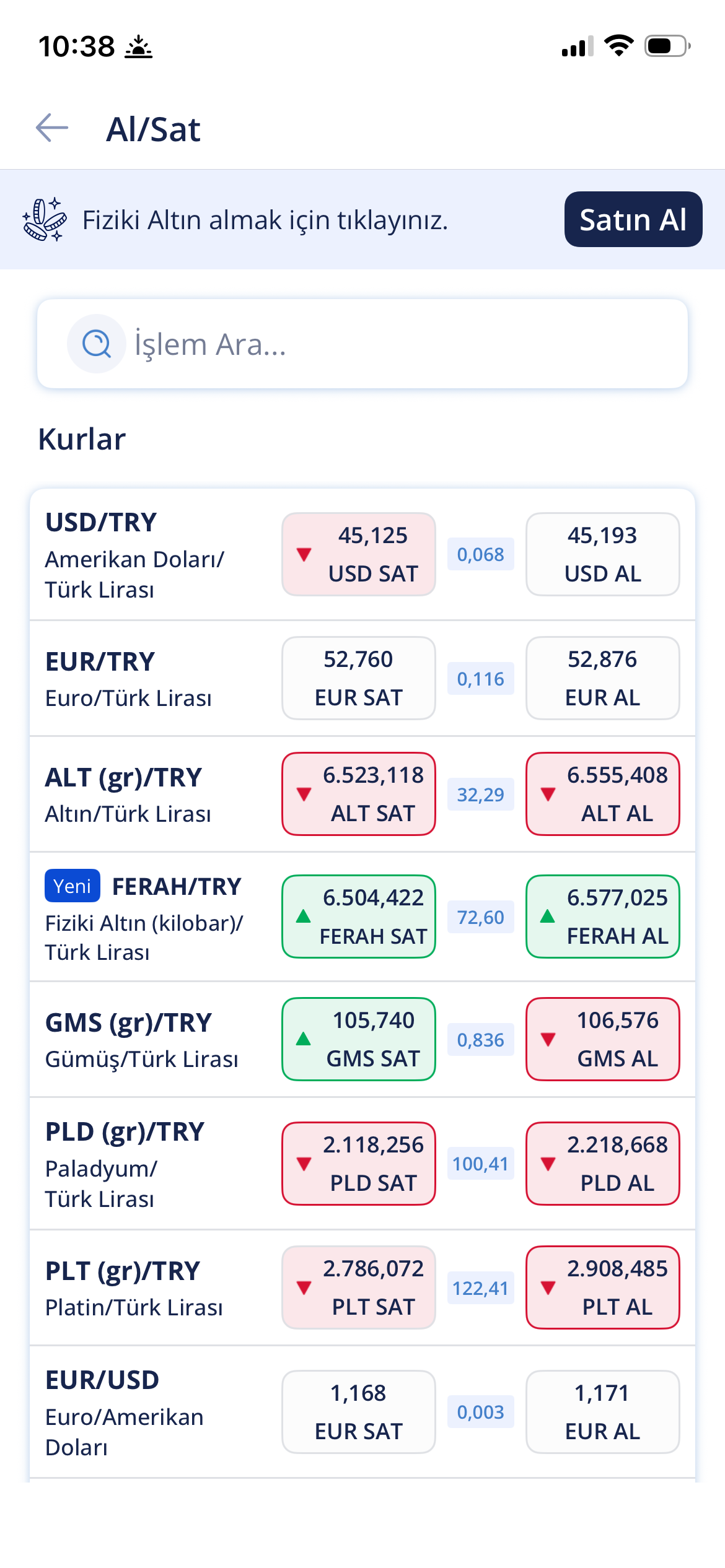Tap the battery status icon
The width and height of the screenshot is (725, 1568).
coord(667,46)
